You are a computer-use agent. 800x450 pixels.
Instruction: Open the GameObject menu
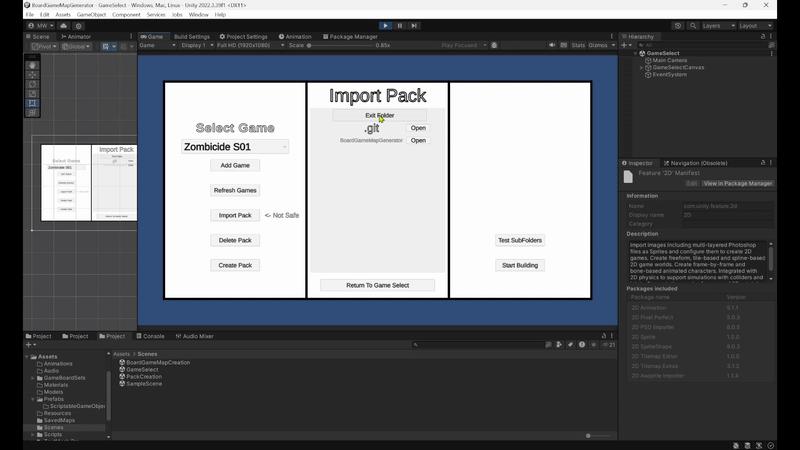click(x=91, y=15)
